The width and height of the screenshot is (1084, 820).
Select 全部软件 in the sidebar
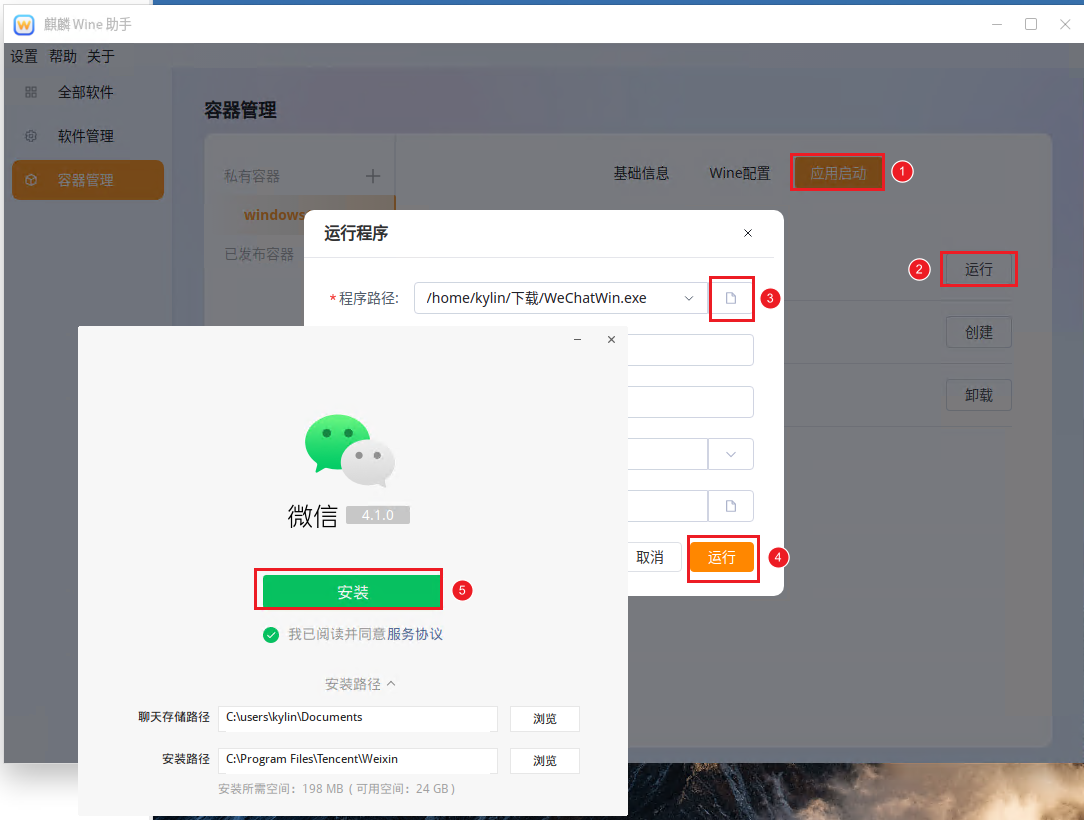pos(86,92)
